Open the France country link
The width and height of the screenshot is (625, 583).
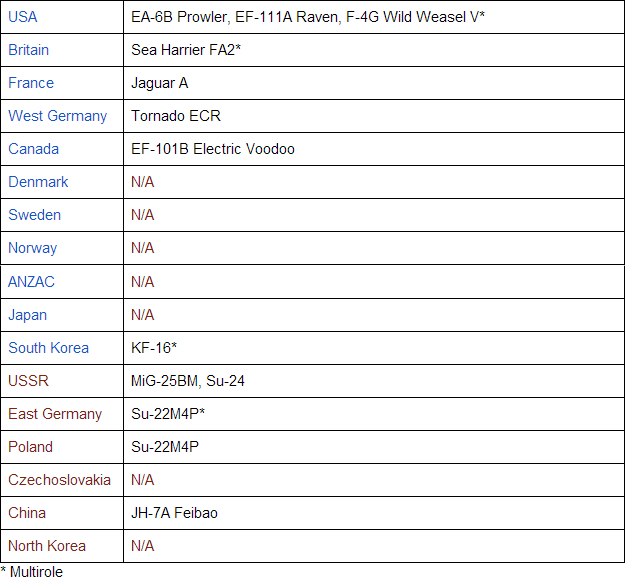coord(31,83)
